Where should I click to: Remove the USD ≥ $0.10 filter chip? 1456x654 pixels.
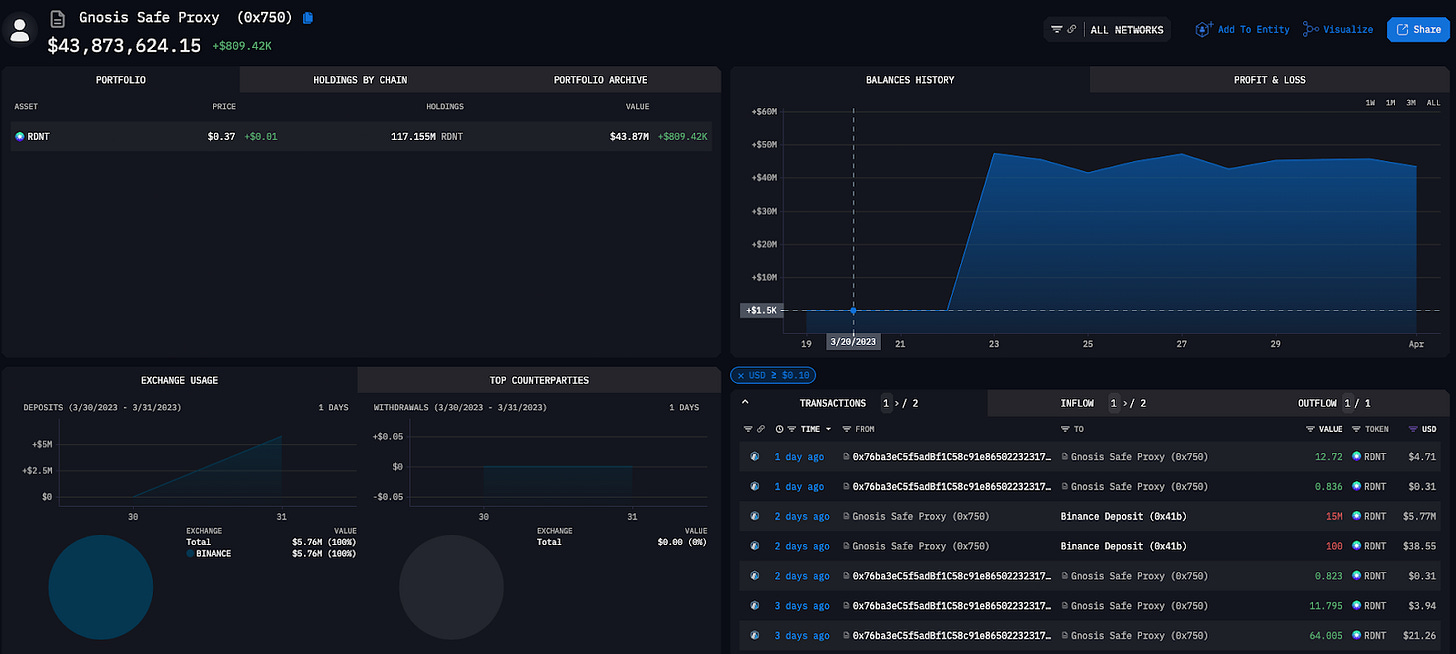(x=742, y=375)
